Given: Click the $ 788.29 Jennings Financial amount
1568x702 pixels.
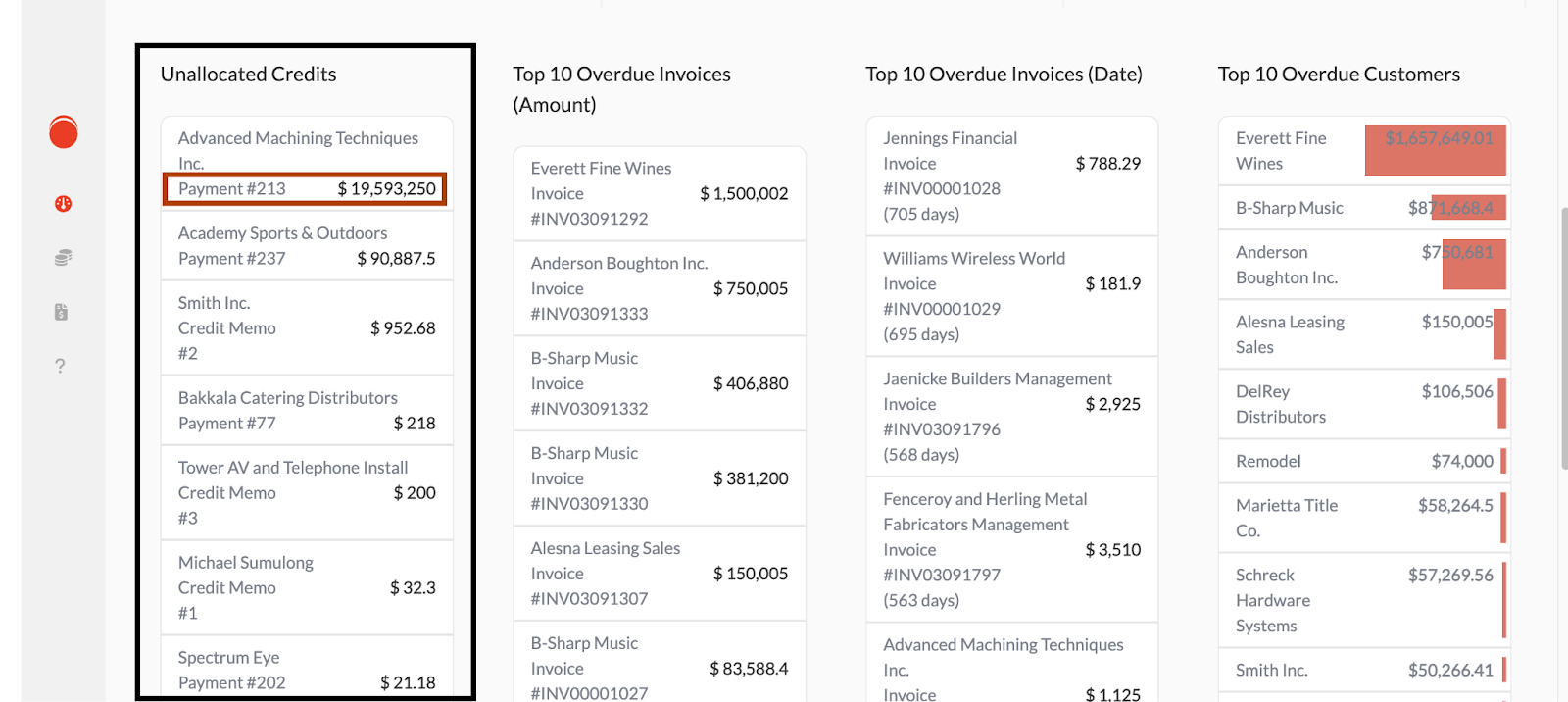Looking at the screenshot, I should coord(1108,164).
